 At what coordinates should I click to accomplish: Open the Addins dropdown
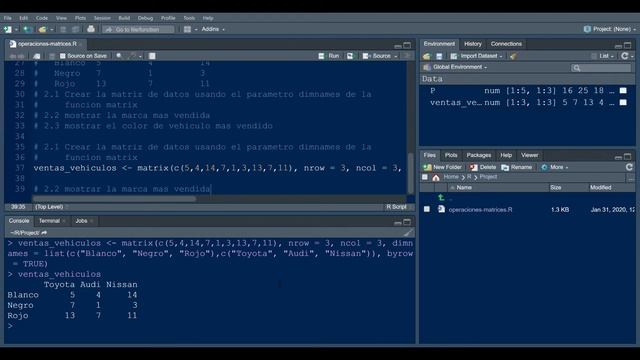pyautogui.click(x=213, y=29)
